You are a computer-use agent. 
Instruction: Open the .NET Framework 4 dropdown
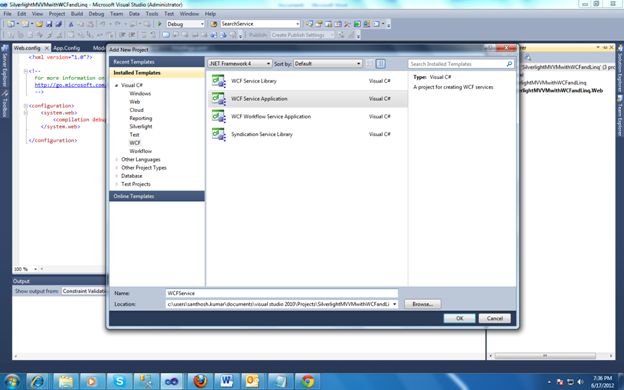[240, 64]
